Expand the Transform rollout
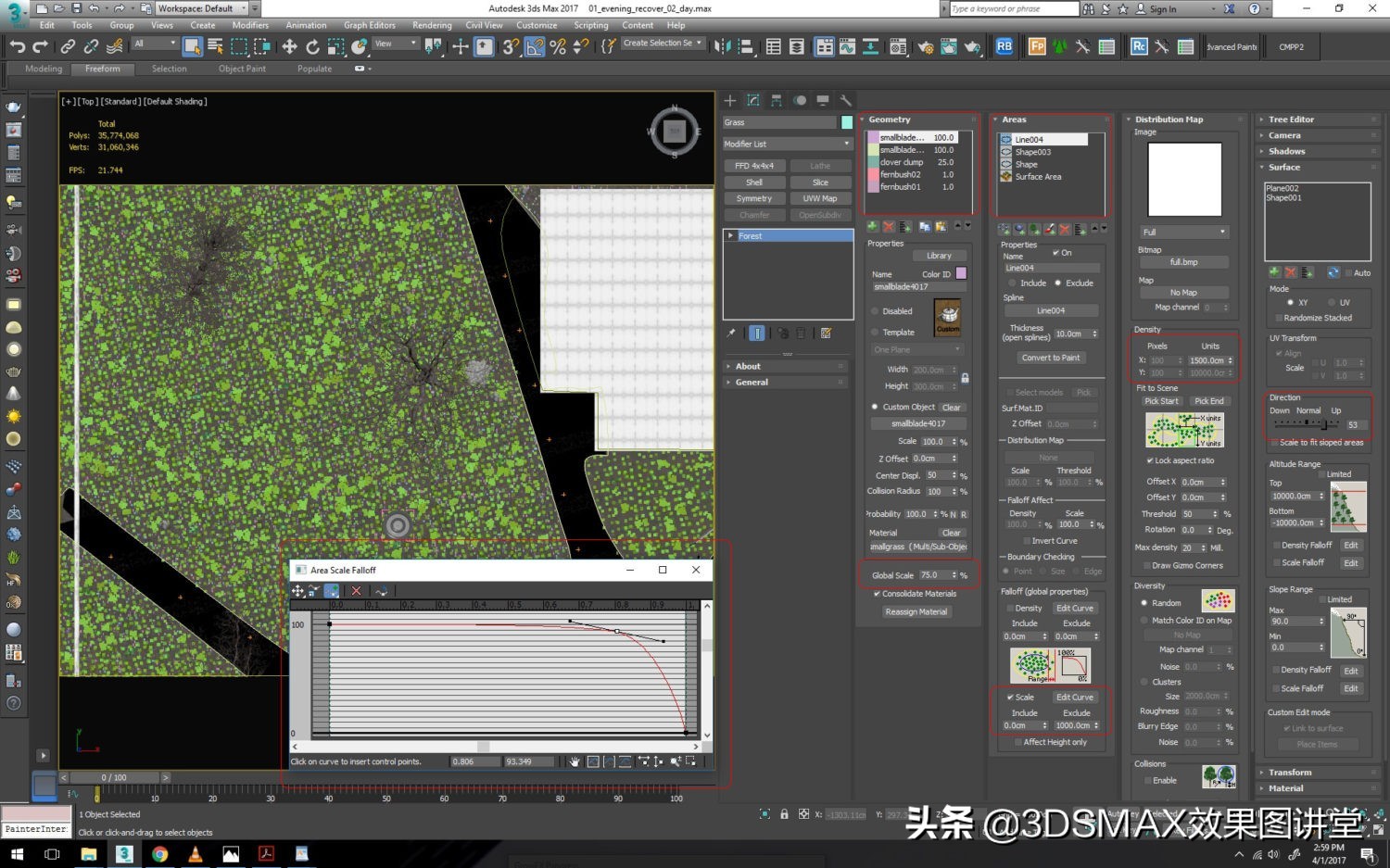This screenshot has width=1390, height=868. tap(1290, 773)
